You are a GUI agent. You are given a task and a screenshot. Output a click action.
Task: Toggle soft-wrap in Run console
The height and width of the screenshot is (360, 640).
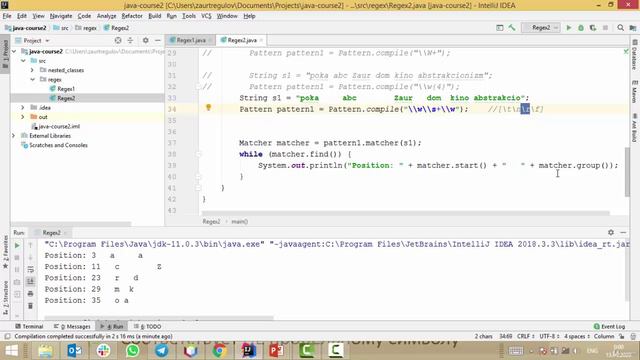pyautogui.click(x=31, y=269)
